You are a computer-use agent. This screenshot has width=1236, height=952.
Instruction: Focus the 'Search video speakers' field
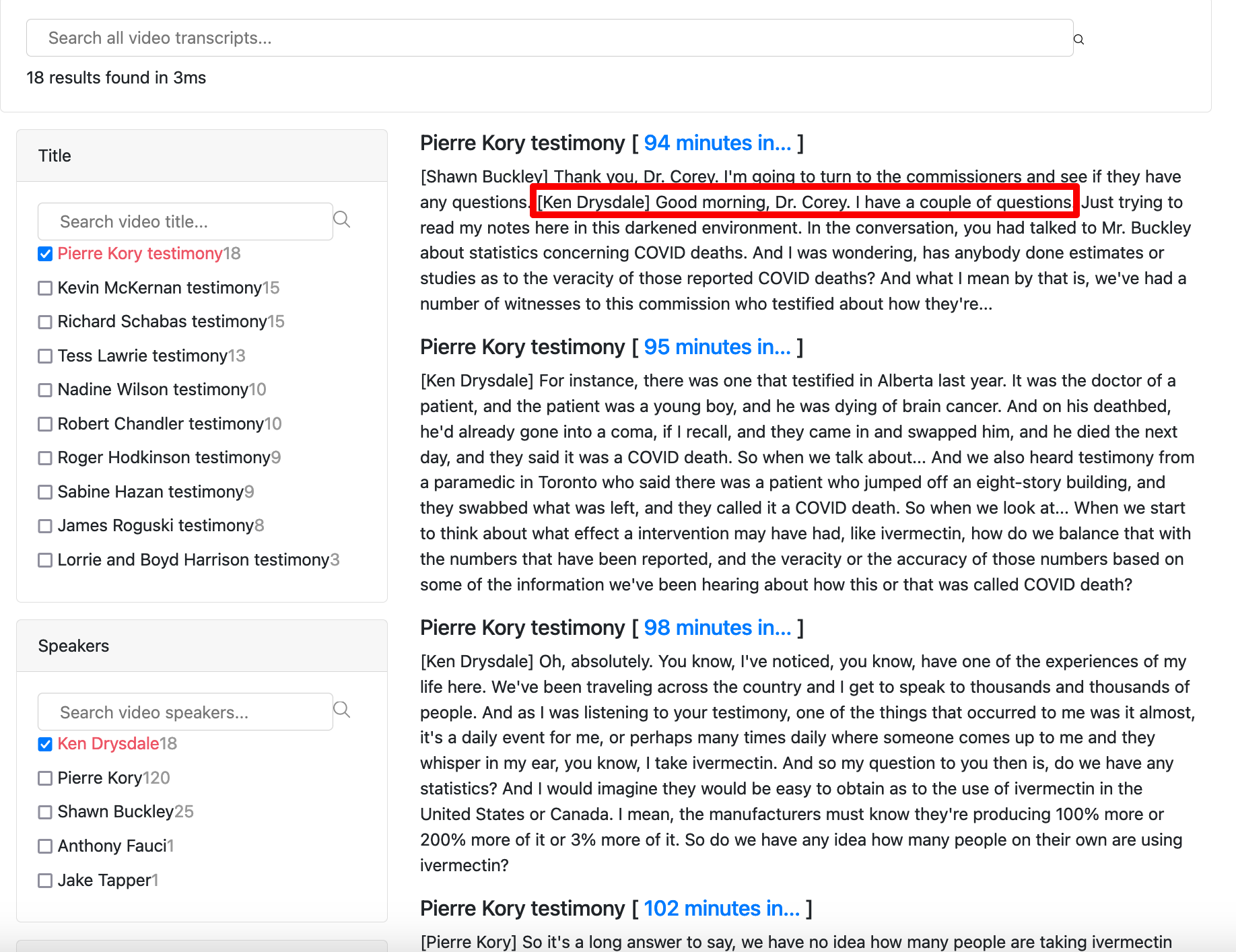(x=185, y=712)
